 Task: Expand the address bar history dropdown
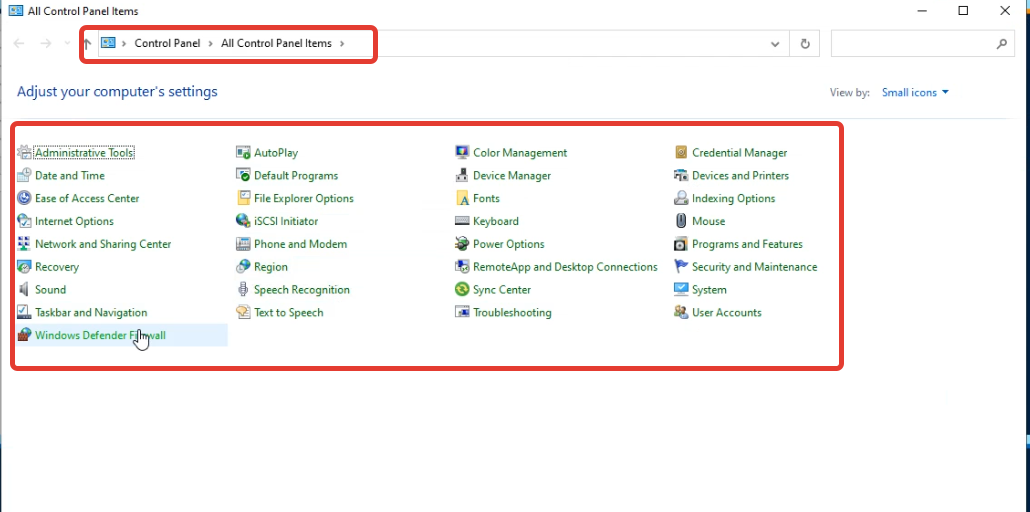tap(775, 44)
